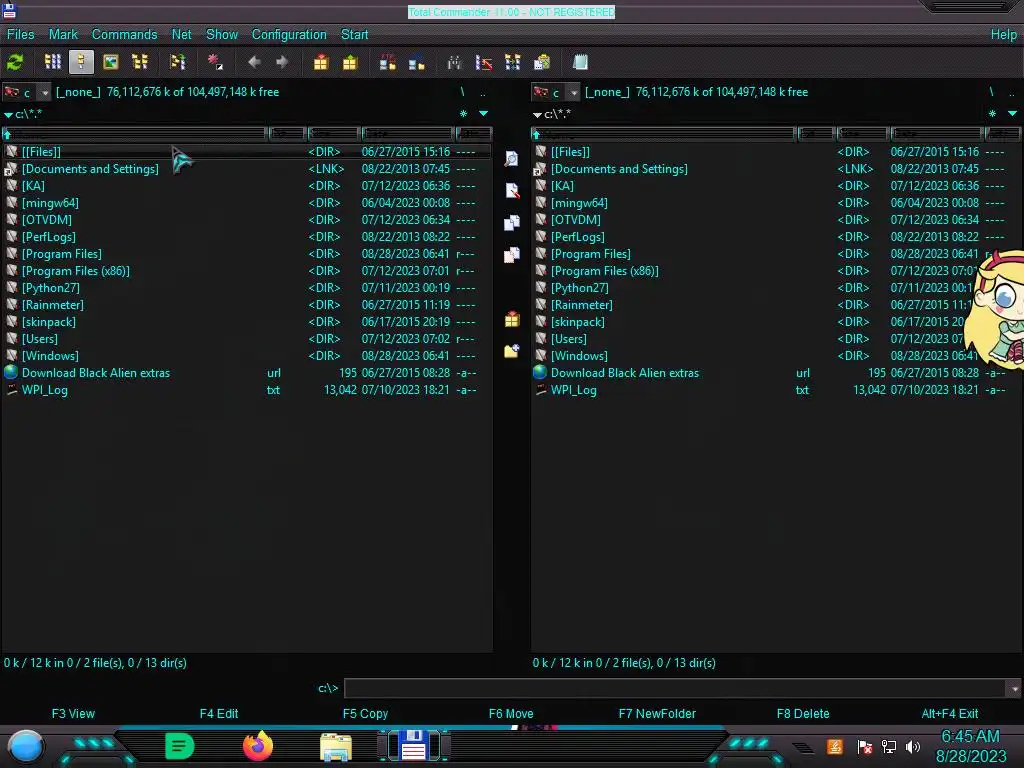Switch to brief file names view icon
Screen dimensions: 1024x768
[x=52, y=63]
